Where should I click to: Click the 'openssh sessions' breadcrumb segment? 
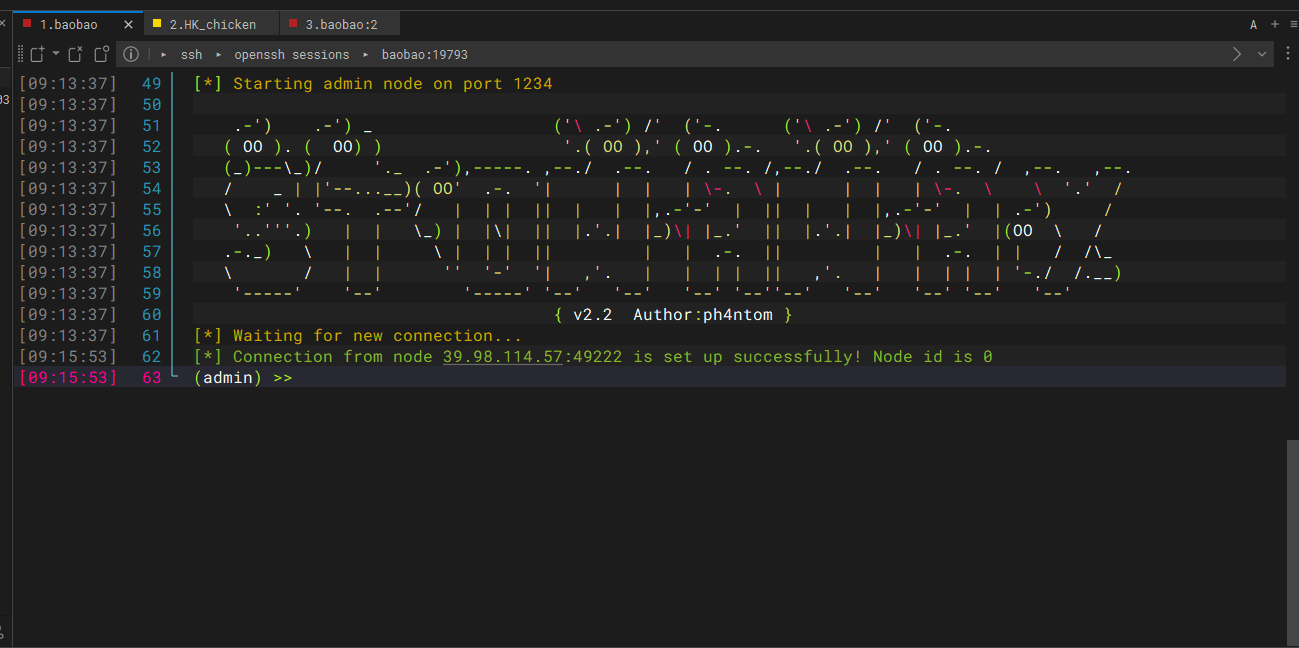click(292, 54)
